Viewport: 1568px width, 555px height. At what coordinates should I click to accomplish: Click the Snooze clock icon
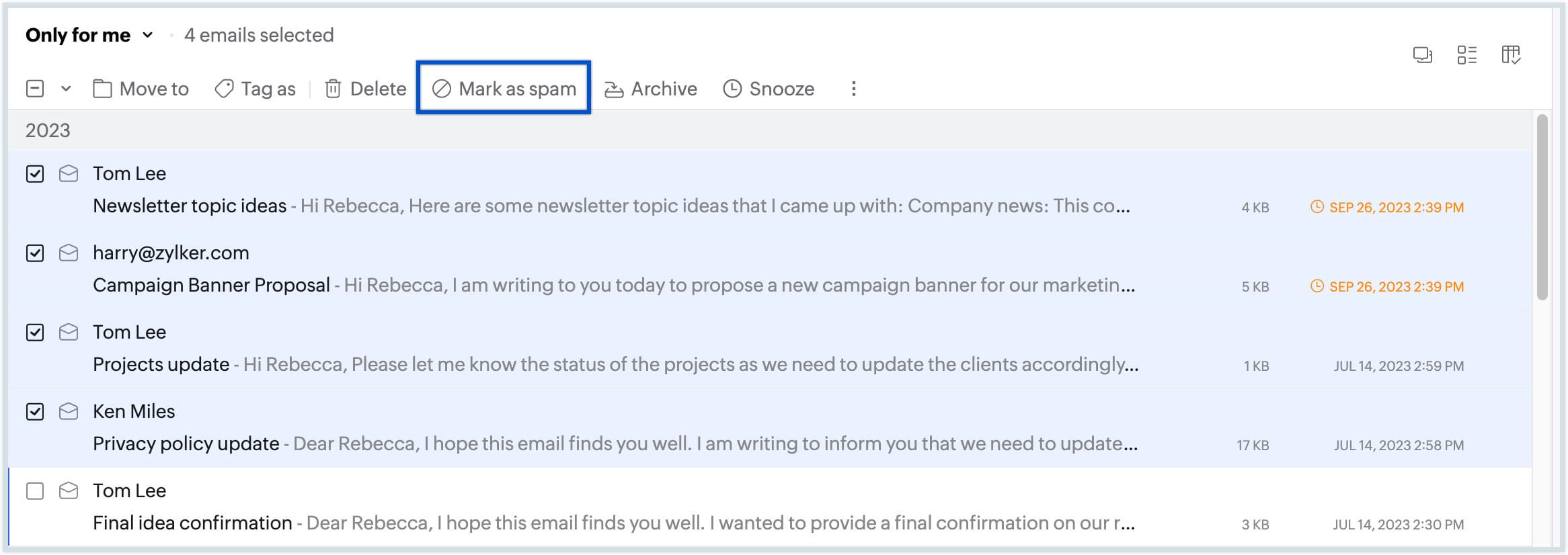732,89
